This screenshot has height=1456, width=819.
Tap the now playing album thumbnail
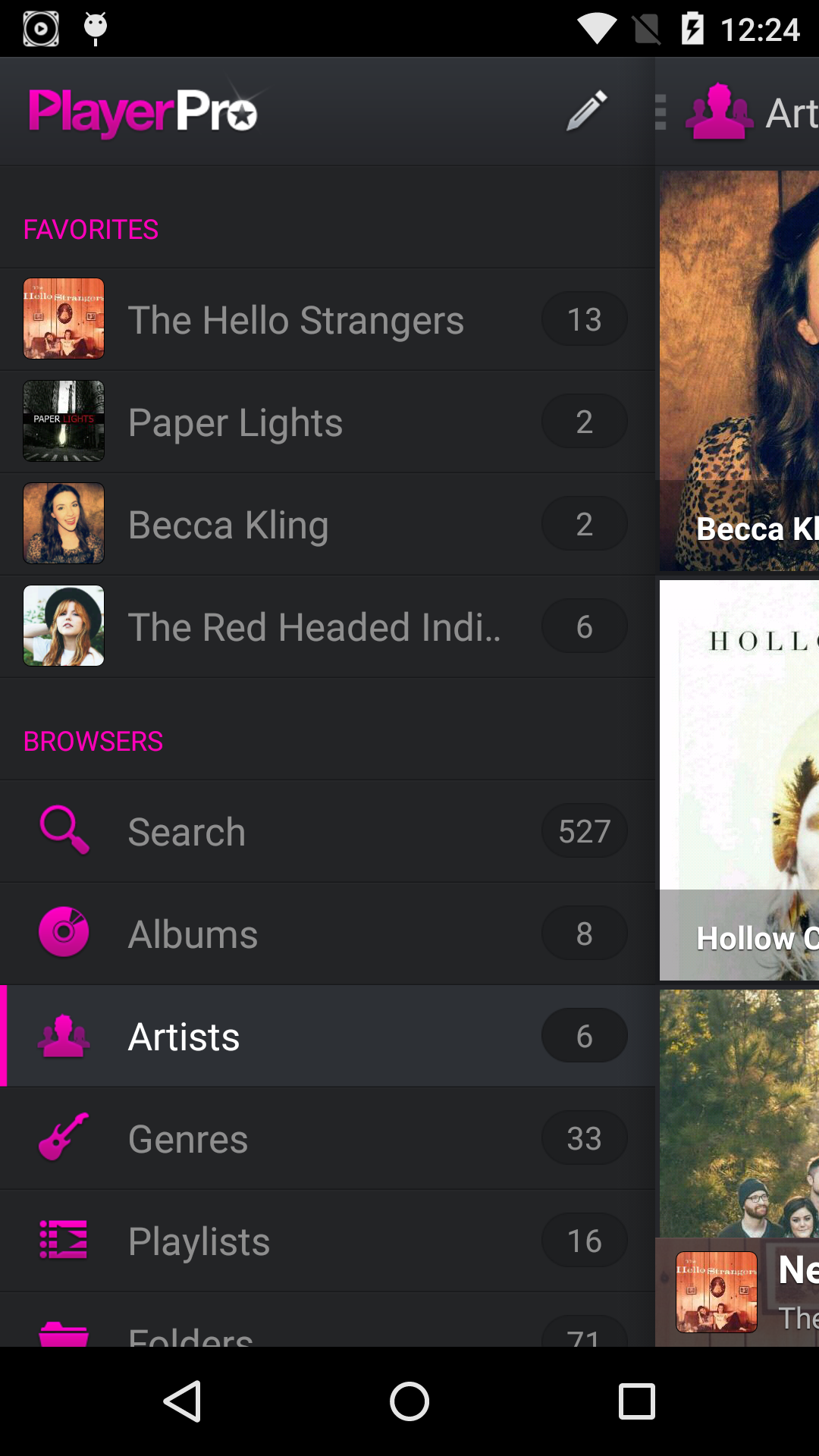(x=717, y=1292)
